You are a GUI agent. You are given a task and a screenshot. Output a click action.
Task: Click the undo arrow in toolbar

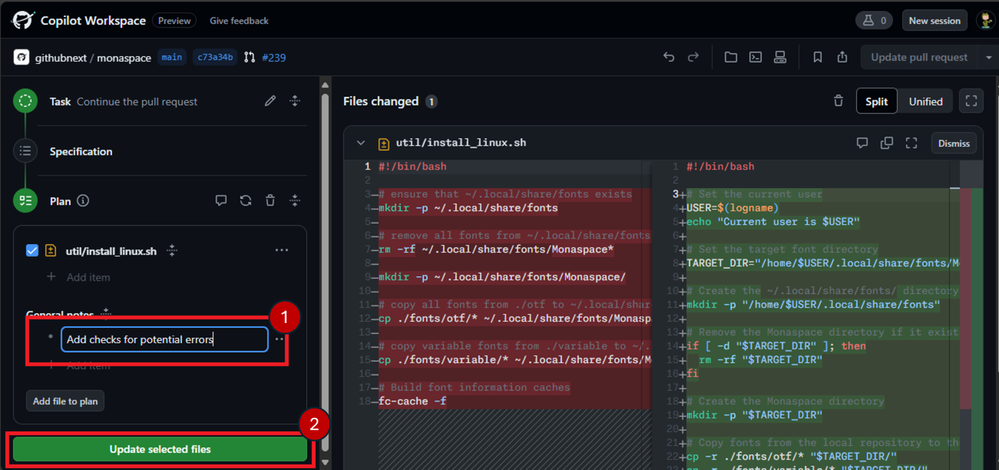pyautogui.click(x=668, y=57)
